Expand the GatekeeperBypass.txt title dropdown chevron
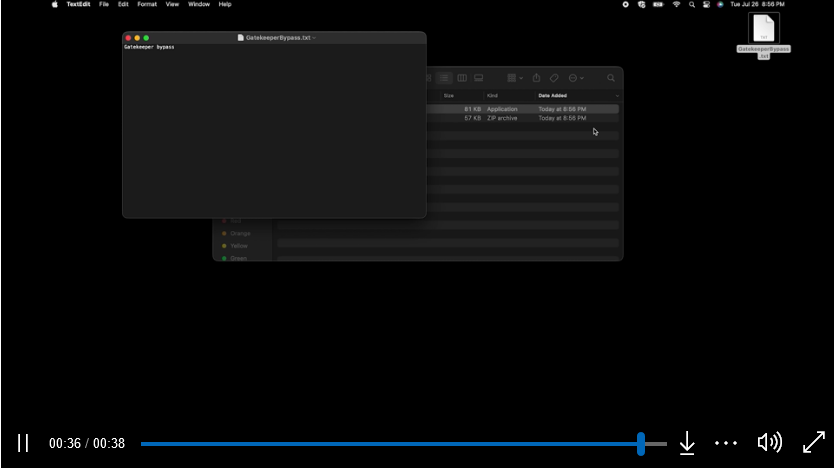This screenshot has width=834, height=469. click(x=314, y=38)
